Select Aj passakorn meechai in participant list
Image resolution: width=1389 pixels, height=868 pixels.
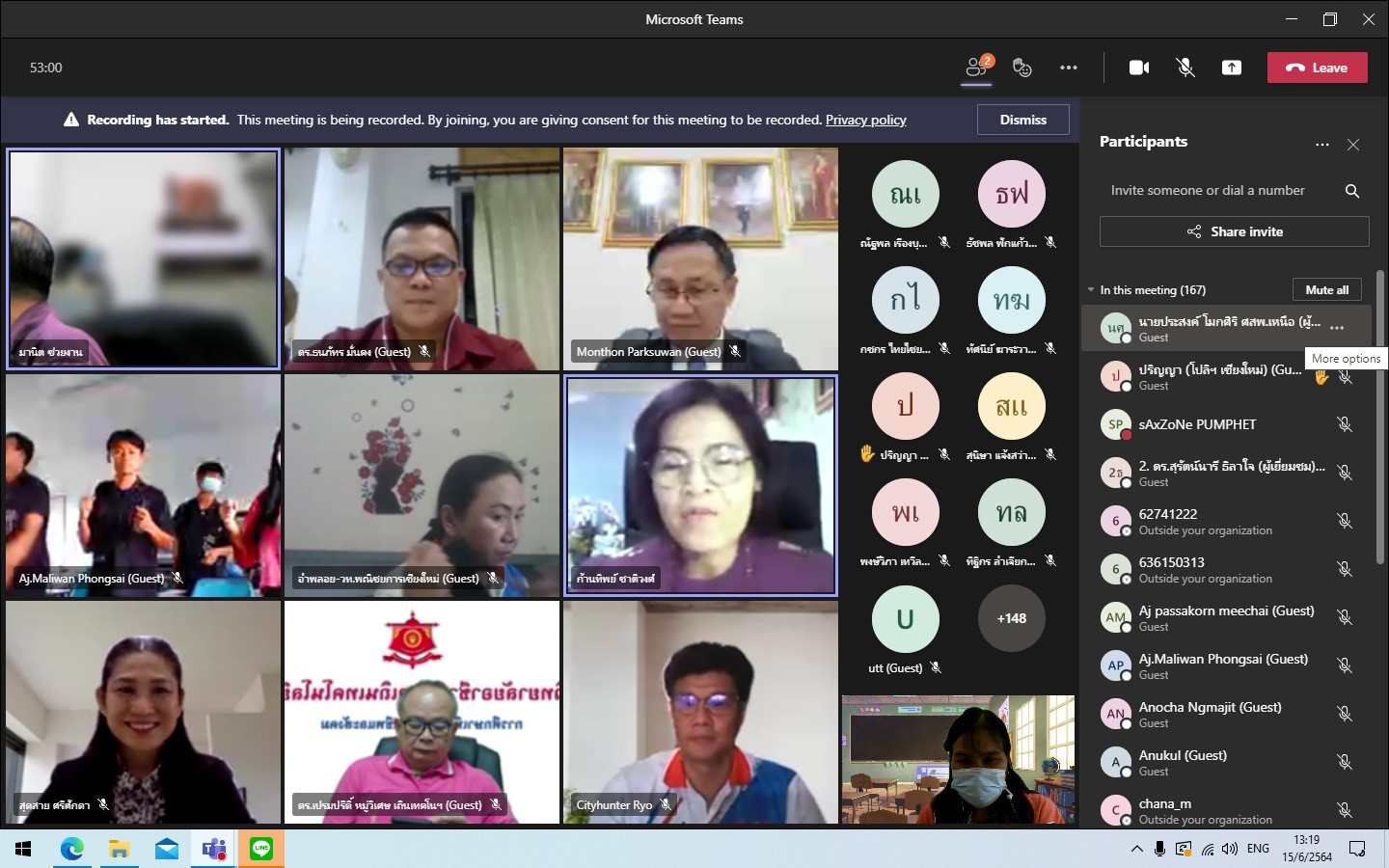tap(1225, 617)
